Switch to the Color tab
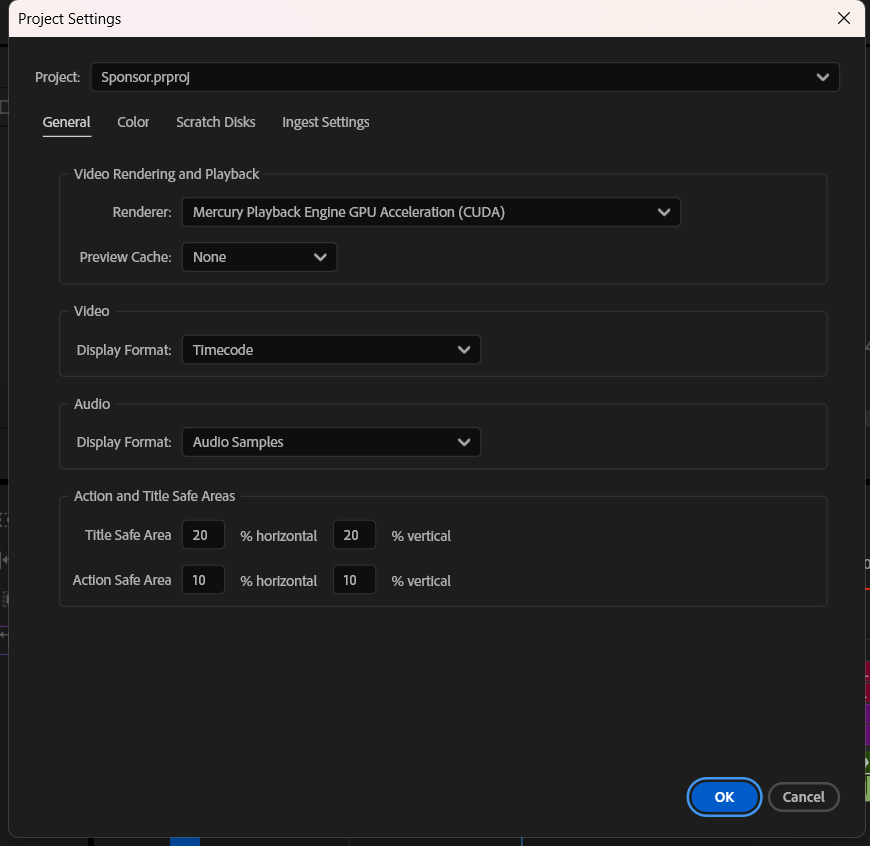This screenshot has width=870, height=846. pos(133,122)
